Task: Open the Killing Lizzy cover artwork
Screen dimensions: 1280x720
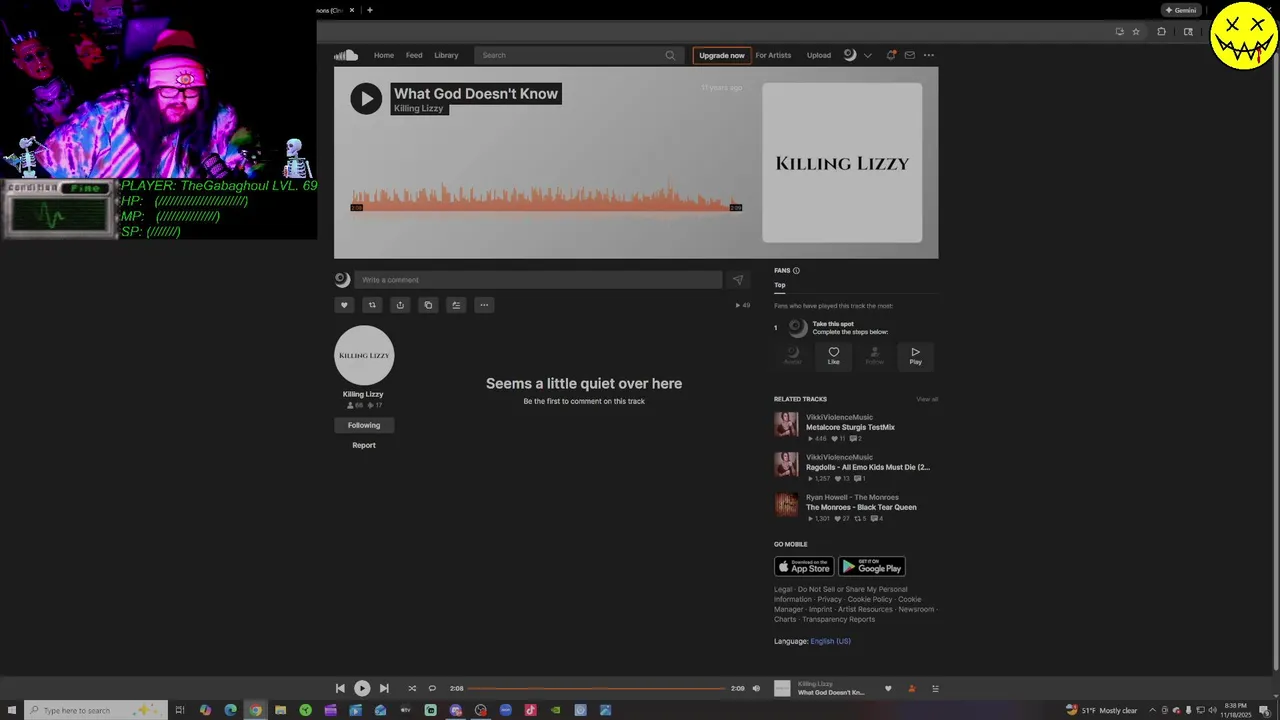Action: click(842, 162)
